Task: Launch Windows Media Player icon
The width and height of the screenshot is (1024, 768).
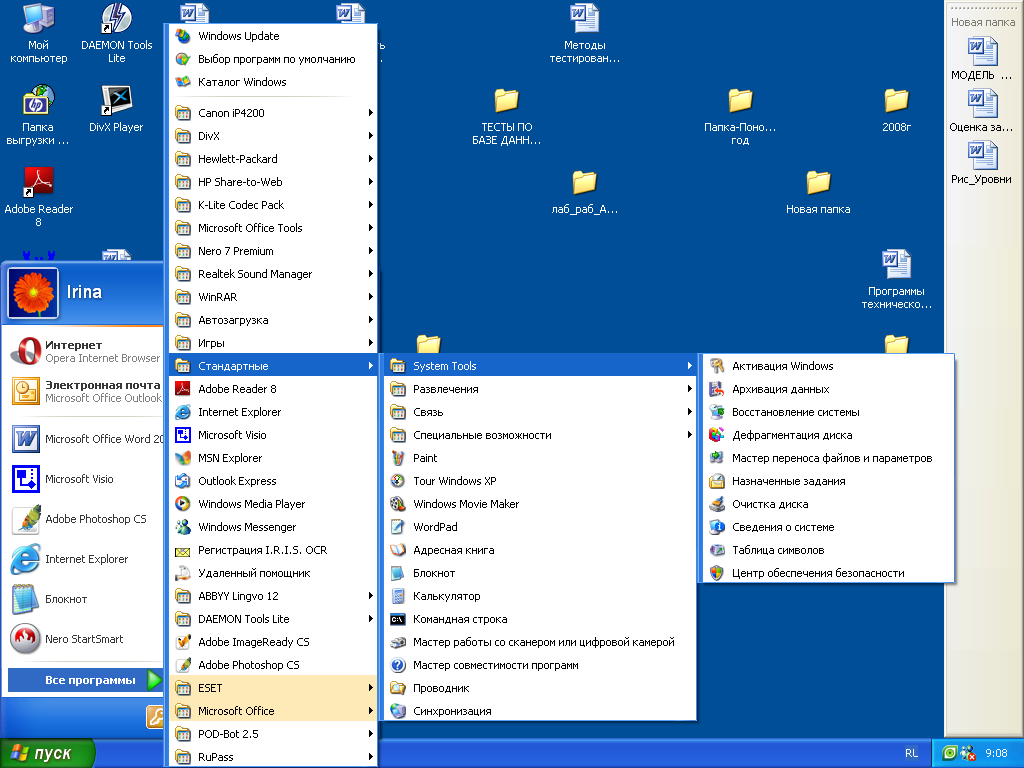Action: click(183, 504)
